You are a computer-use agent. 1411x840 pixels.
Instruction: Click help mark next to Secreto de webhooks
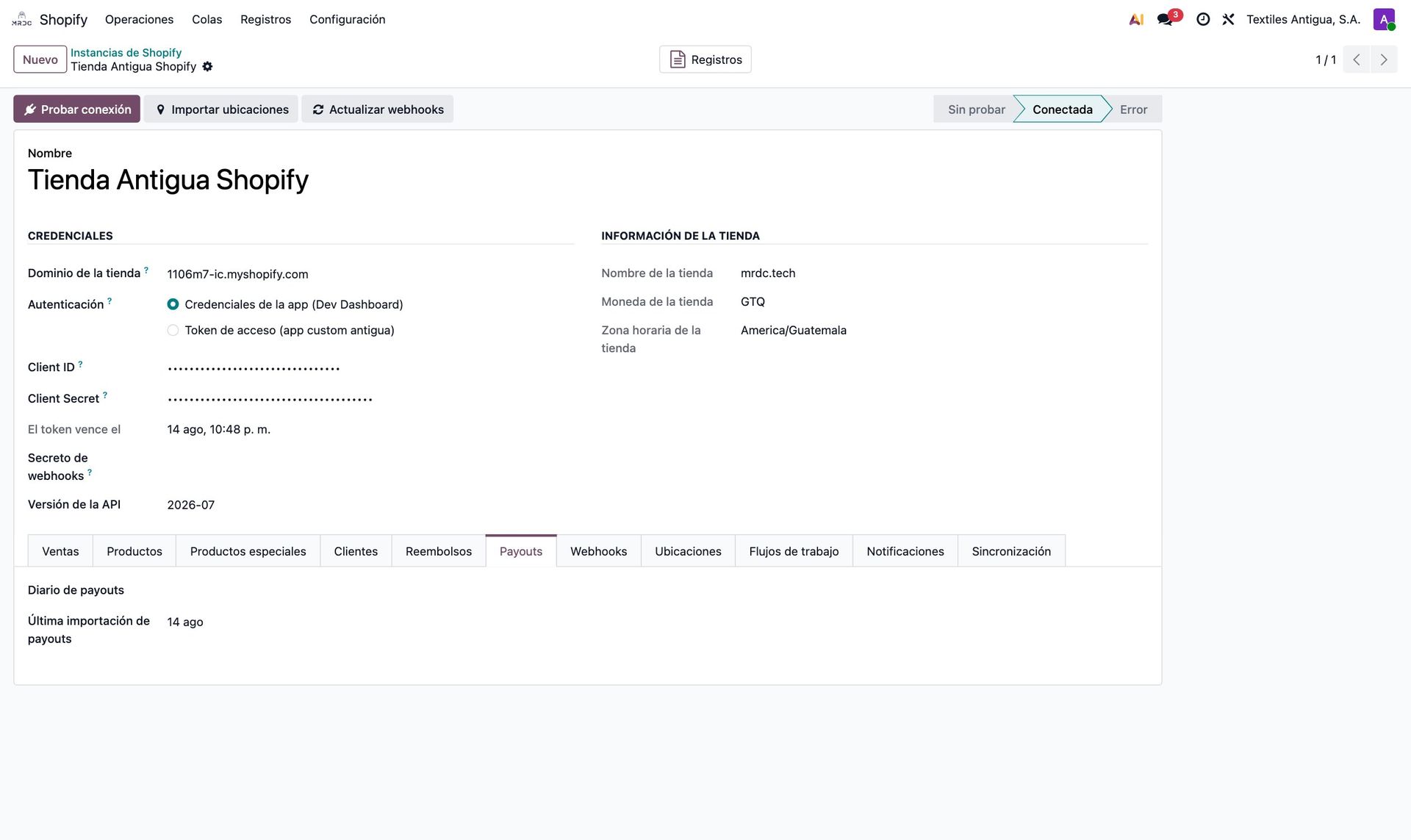point(90,473)
